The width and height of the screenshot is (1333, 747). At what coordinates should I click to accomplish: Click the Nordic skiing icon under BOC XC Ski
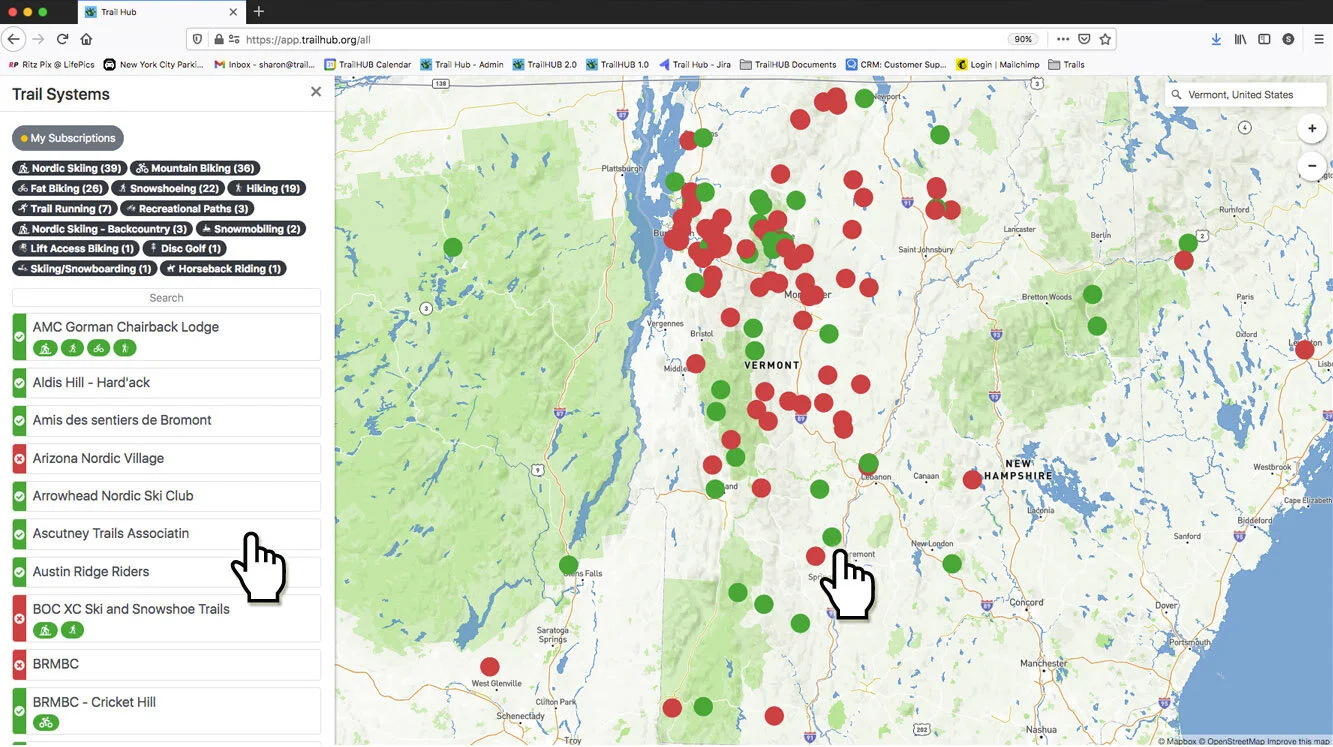coord(45,630)
